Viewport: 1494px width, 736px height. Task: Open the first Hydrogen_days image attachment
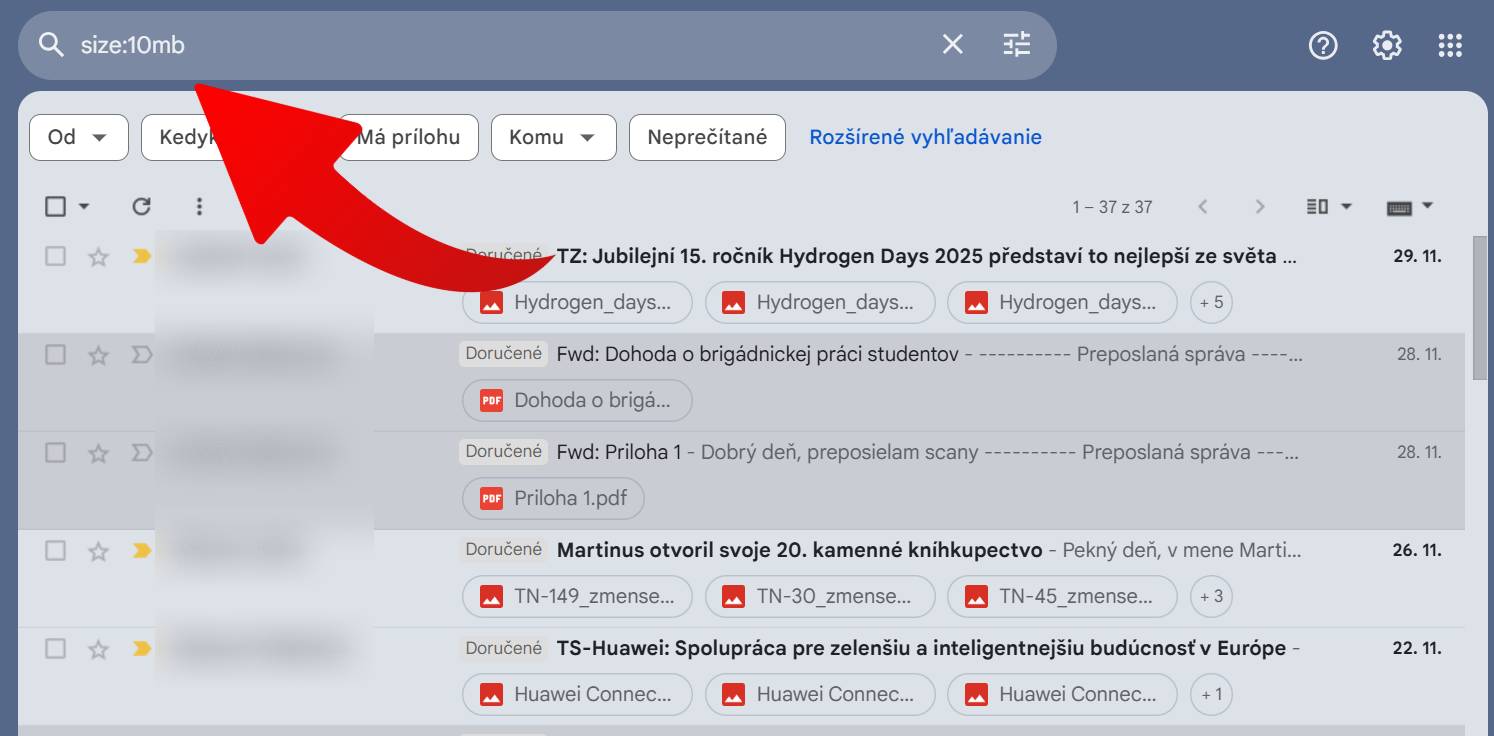[x=577, y=302]
